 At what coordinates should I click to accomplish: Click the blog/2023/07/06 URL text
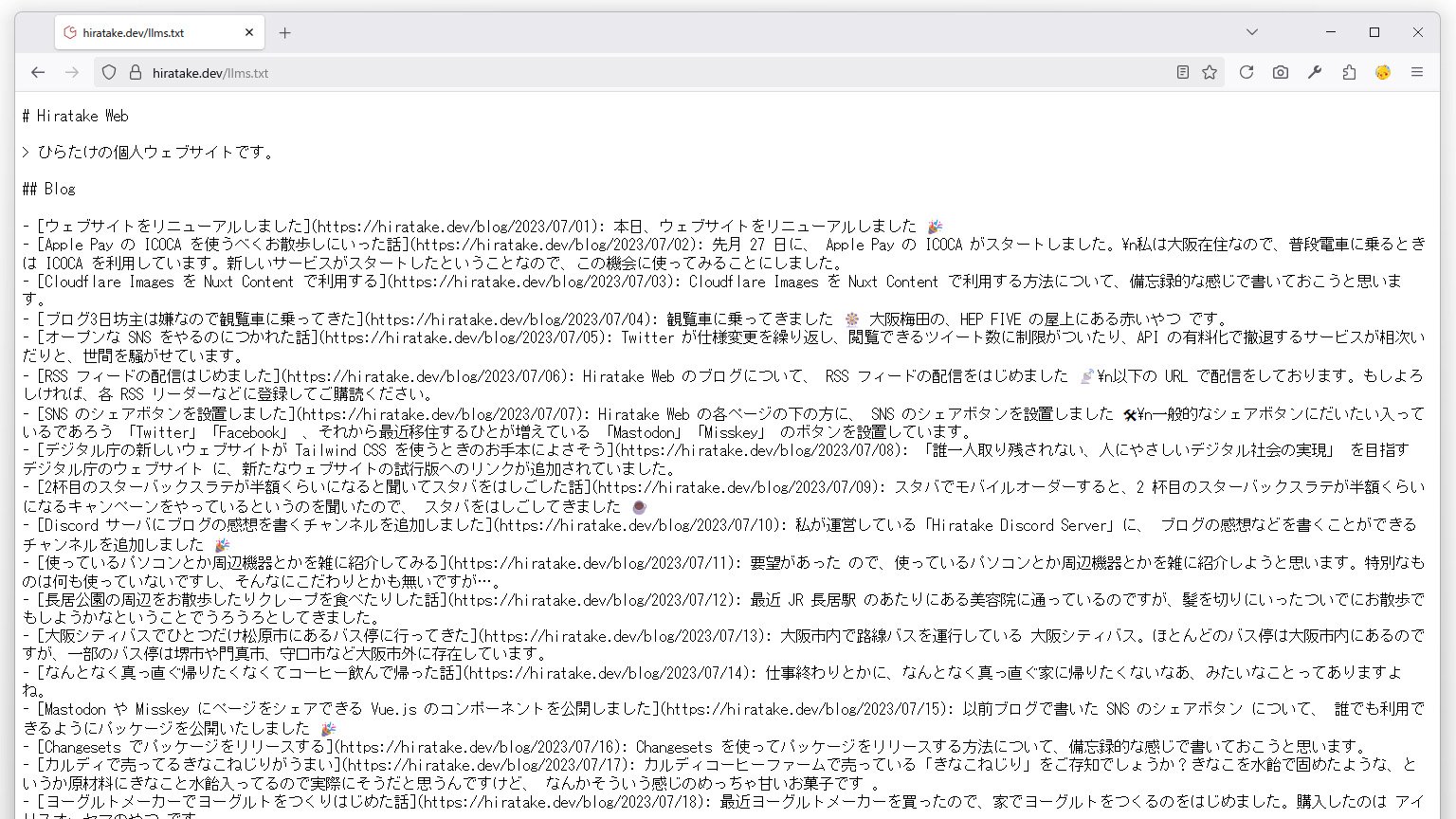tap(428, 376)
